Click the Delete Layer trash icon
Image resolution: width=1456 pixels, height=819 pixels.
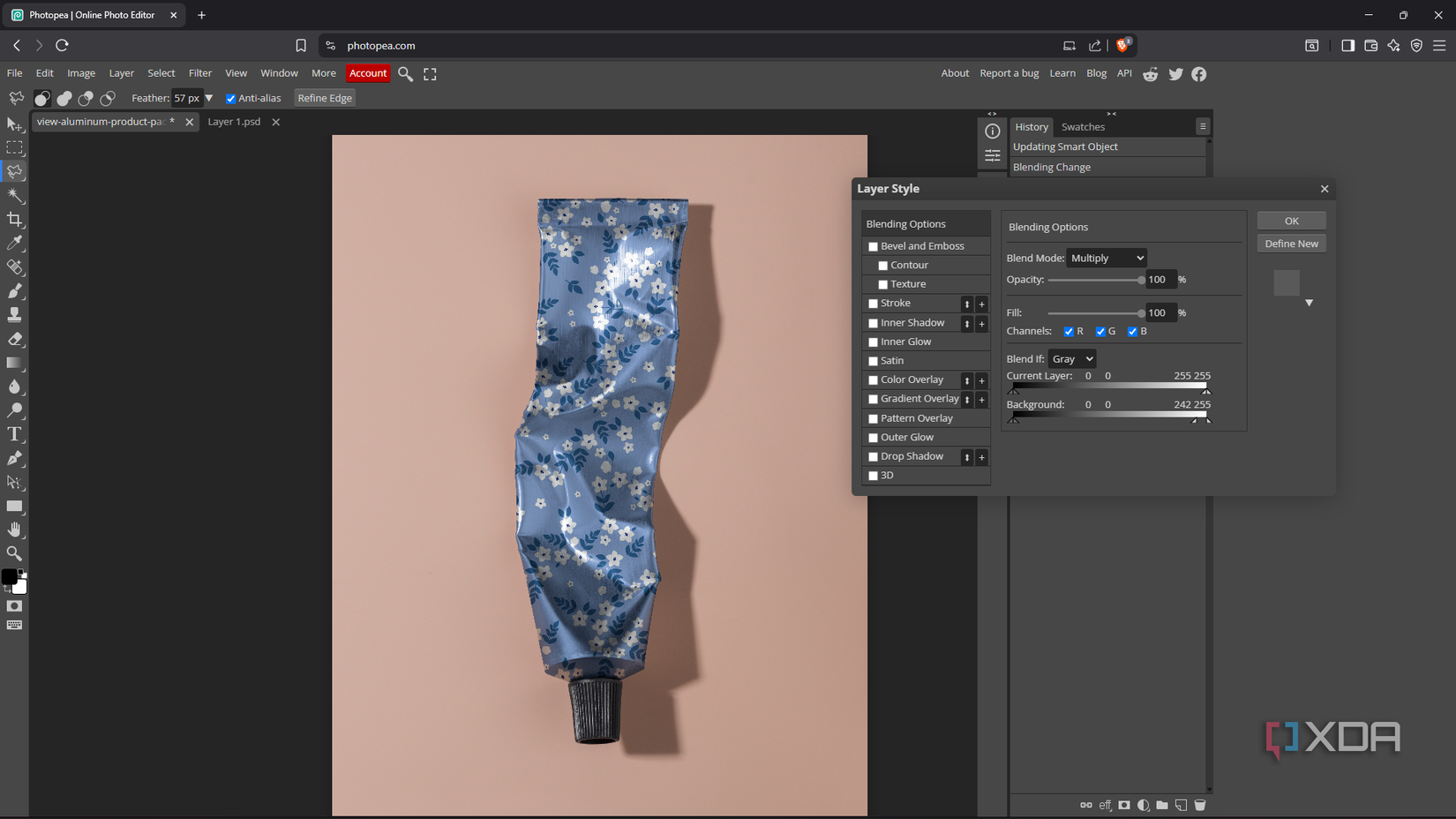(x=1200, y=805)
